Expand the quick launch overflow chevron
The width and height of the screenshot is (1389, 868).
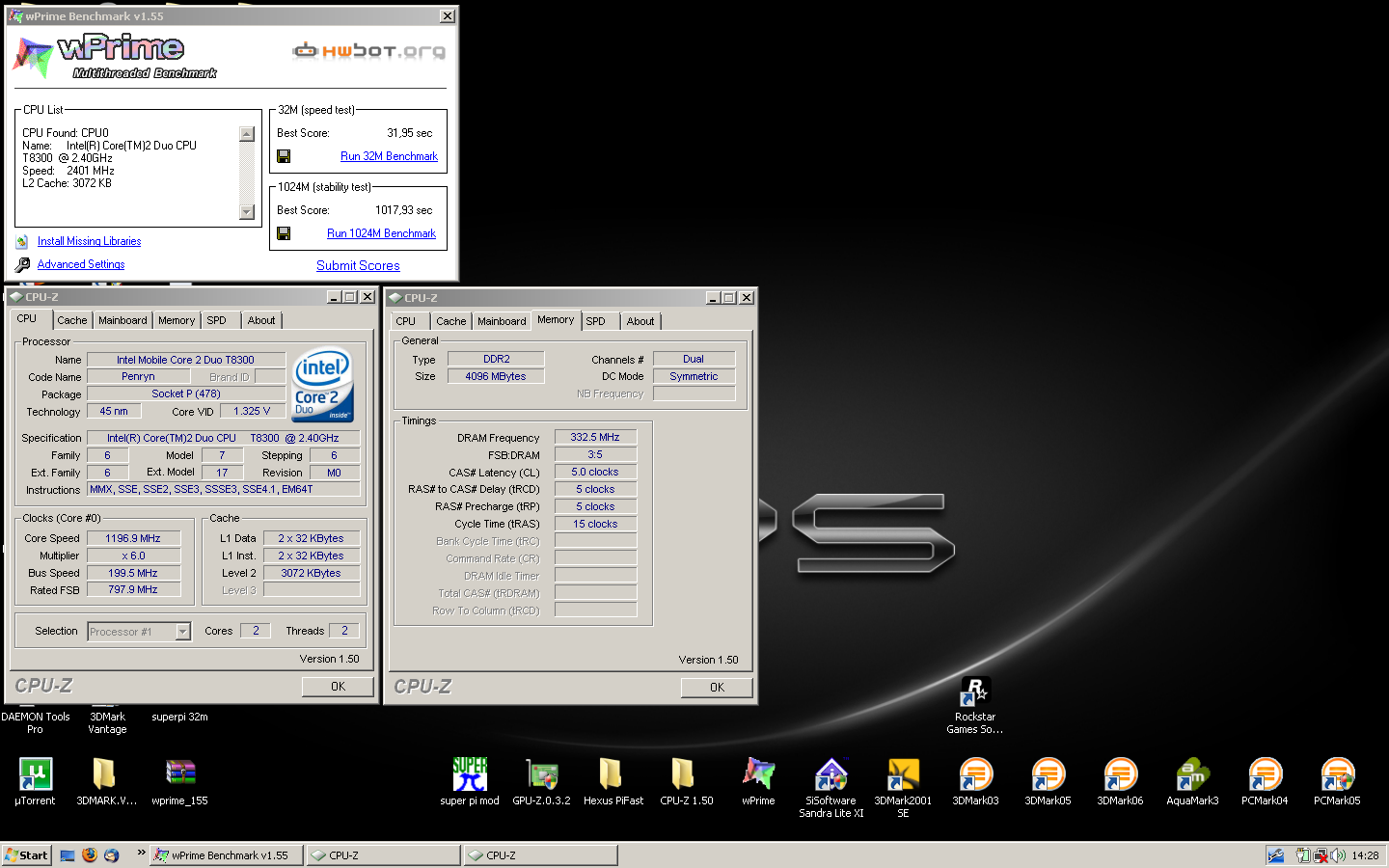coord(141,853)
